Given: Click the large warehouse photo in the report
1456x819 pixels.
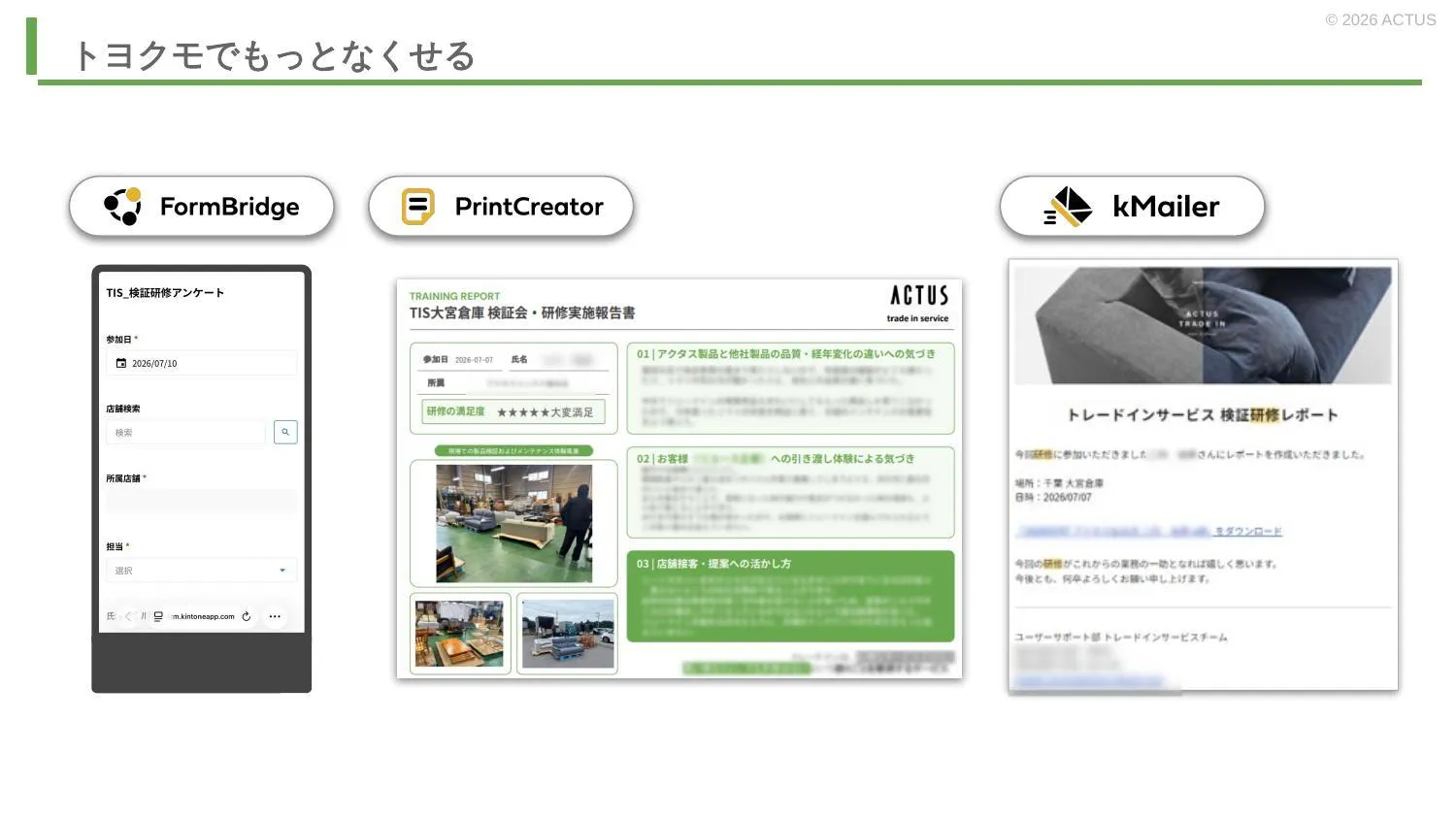Looking at the screenshot, I should 513,523.
